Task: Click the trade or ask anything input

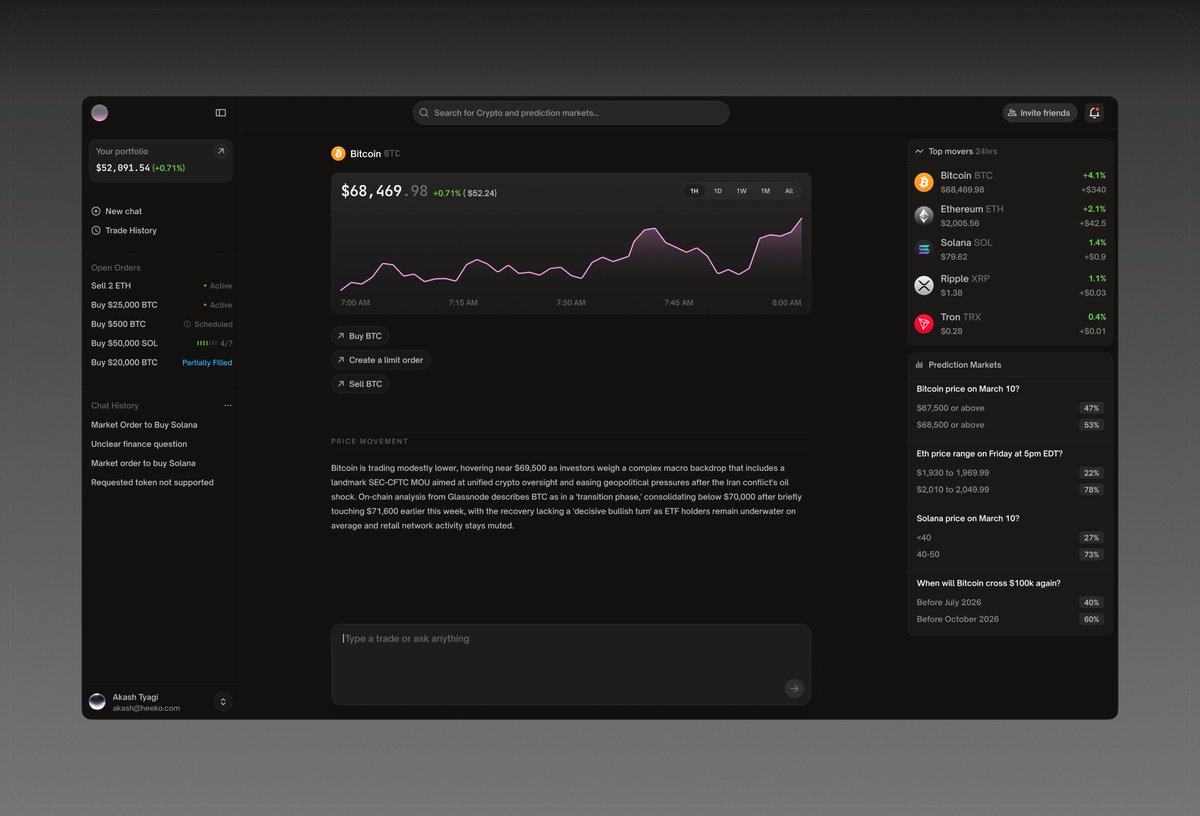Action: pyautogui.click(x=571, y=664)
